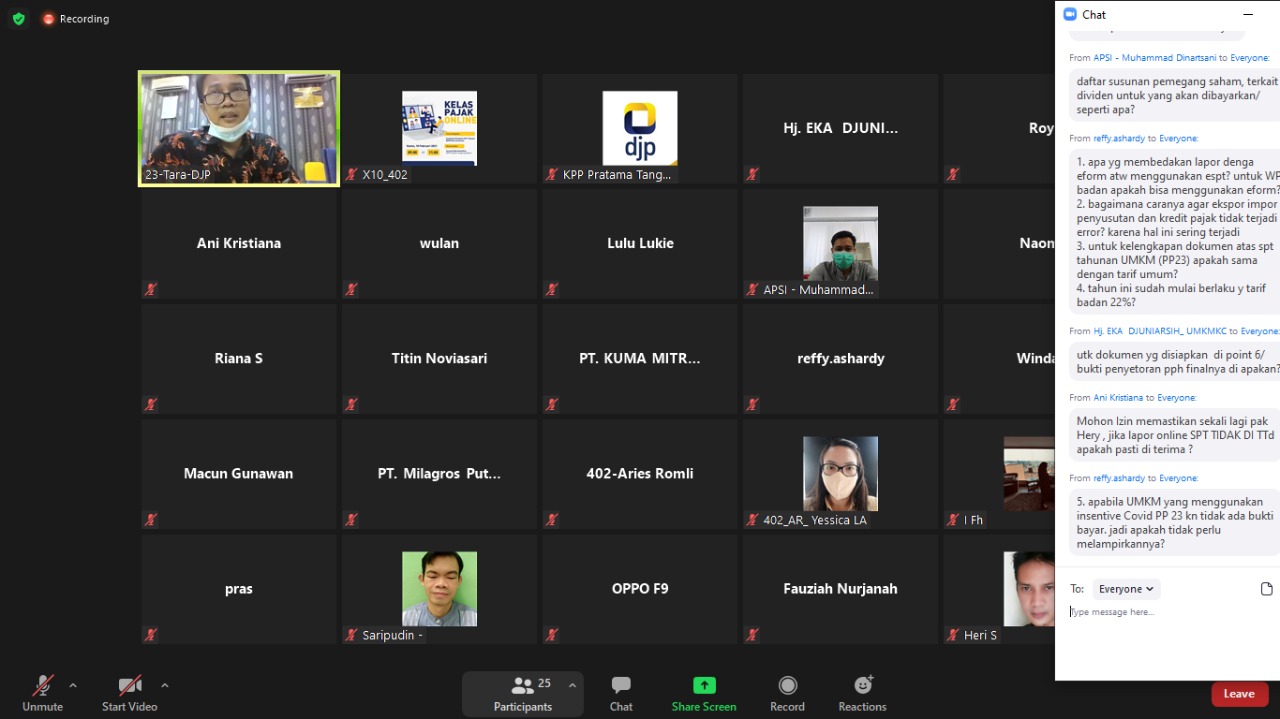Click the Chat icon in toolbar
This screenshot has height=719, width=1280.
(621, 693)
